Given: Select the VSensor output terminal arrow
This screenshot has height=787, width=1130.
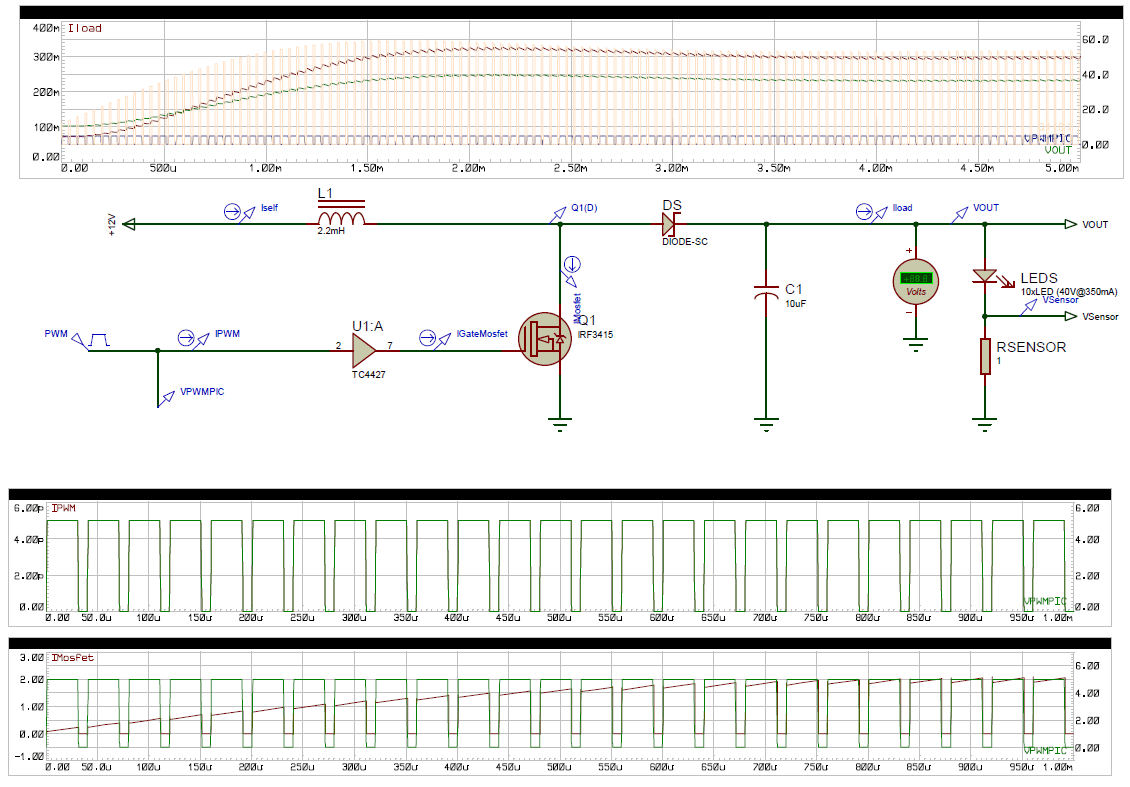Looking at the screenshot, I should click(1071, 316).
